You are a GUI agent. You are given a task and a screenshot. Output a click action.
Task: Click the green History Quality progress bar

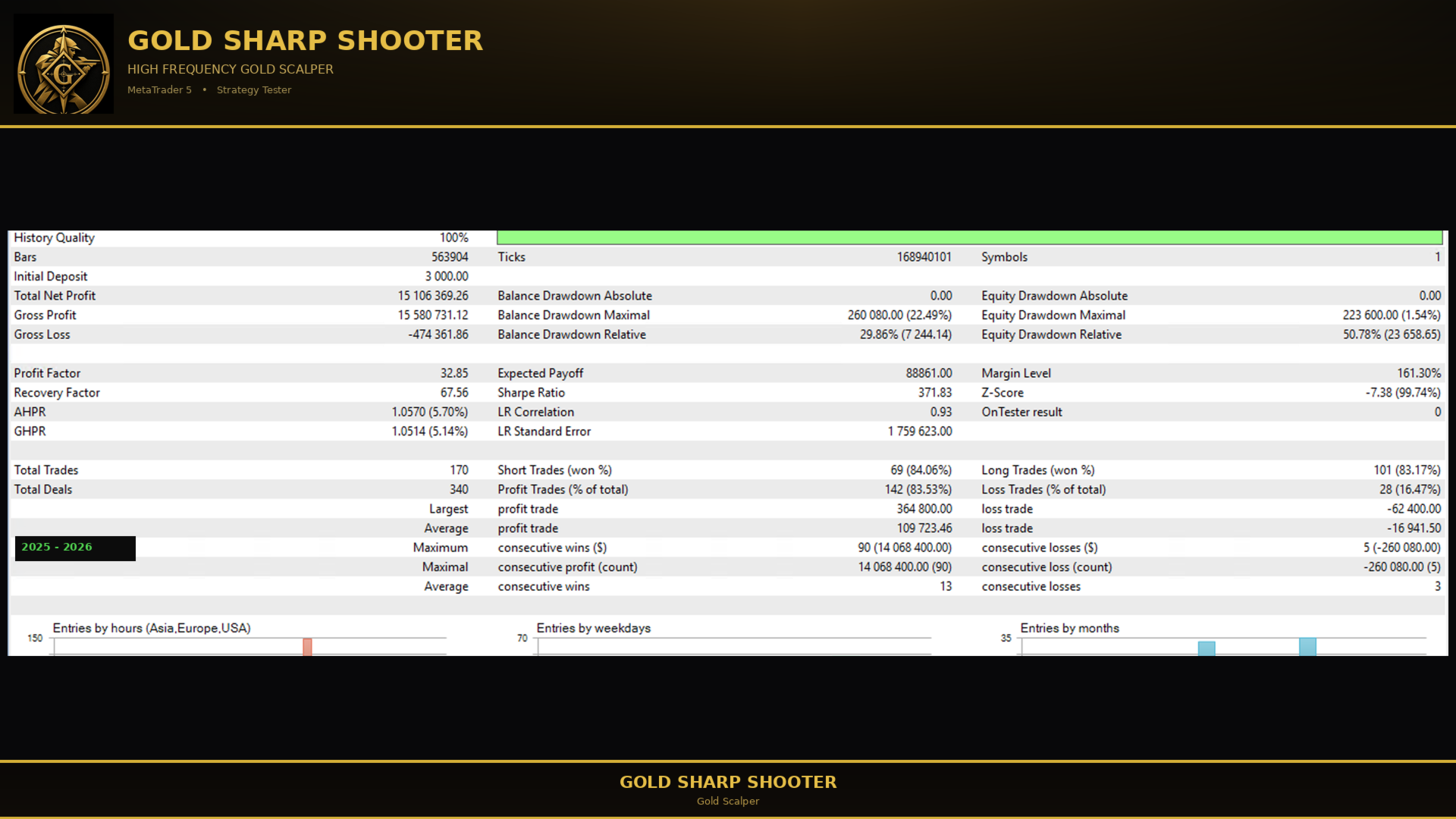(x=969, y=237)
